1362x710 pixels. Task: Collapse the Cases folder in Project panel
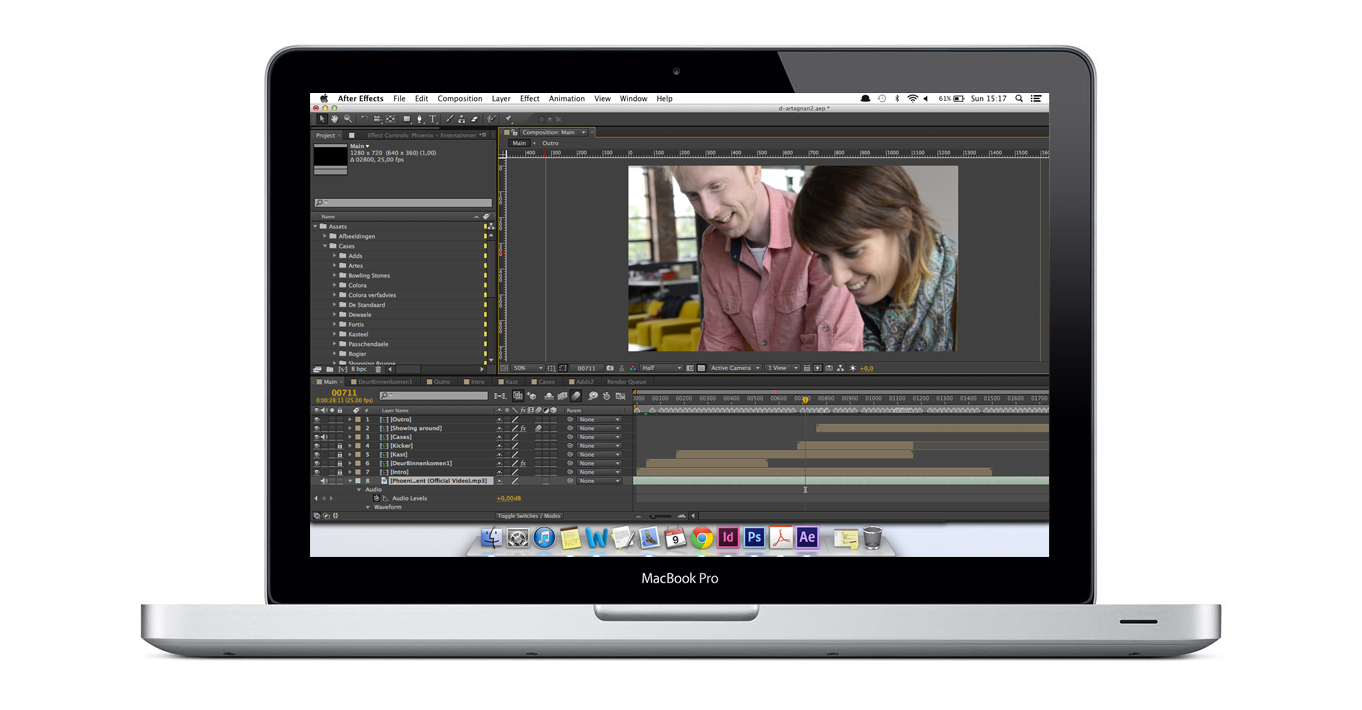[x=325, y=246]
